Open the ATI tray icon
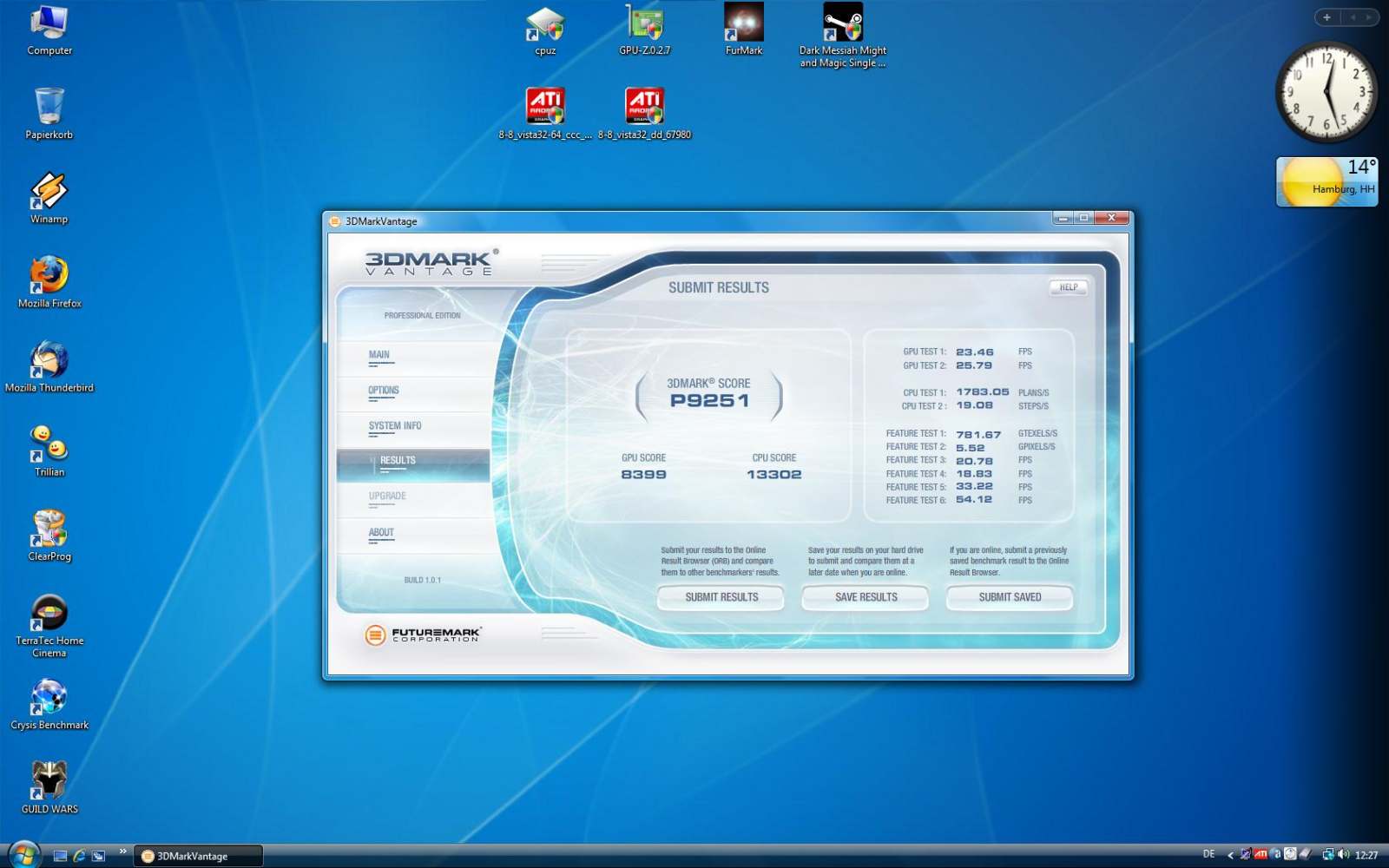 (x=1261, y=855)
